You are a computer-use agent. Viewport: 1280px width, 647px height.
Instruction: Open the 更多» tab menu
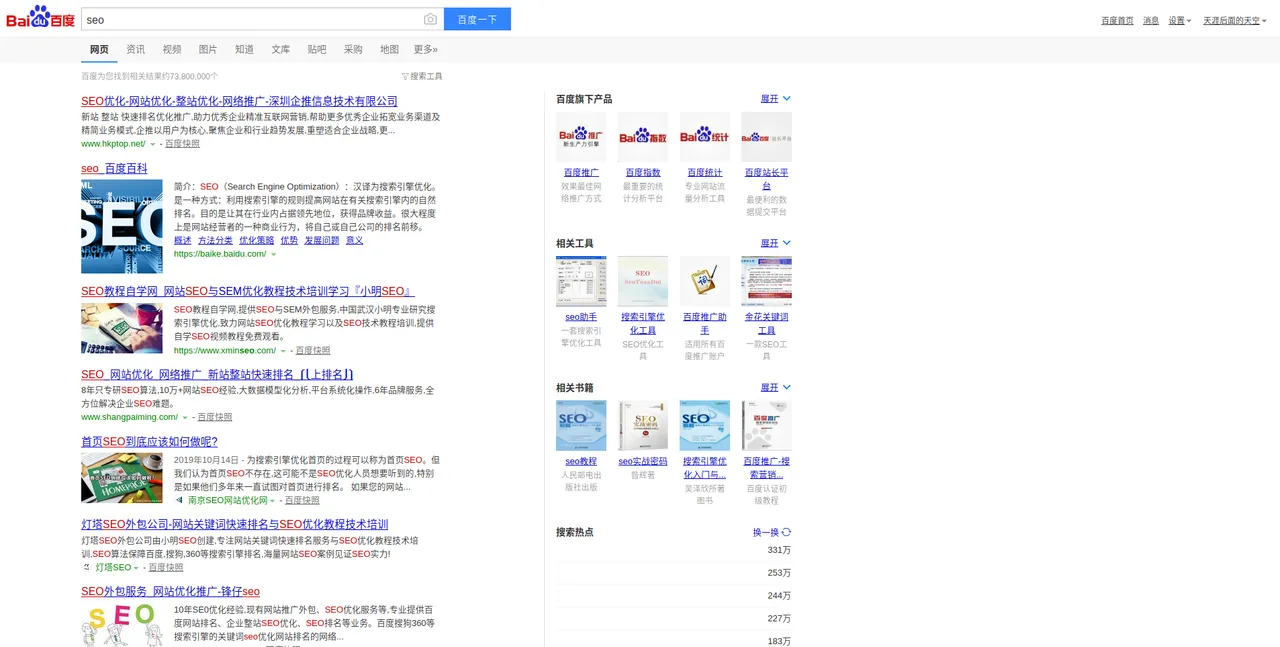pyautogui.click(x=426, y=49)
